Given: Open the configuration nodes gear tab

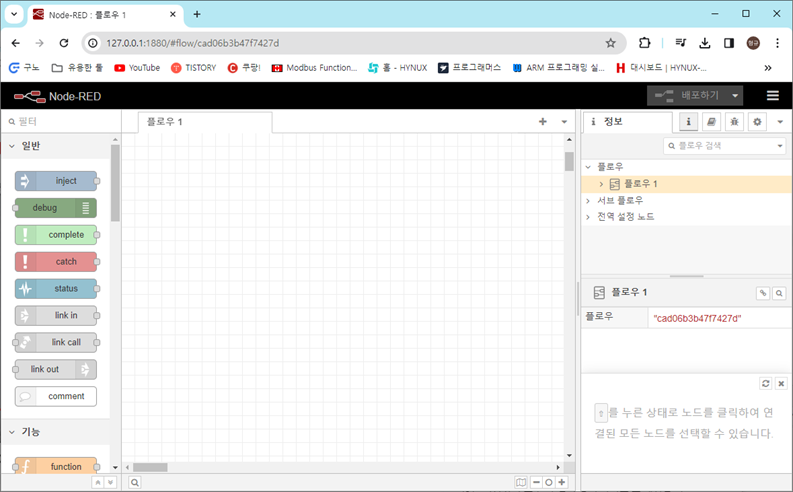Looking at the screenshot, I should [757, 122].
